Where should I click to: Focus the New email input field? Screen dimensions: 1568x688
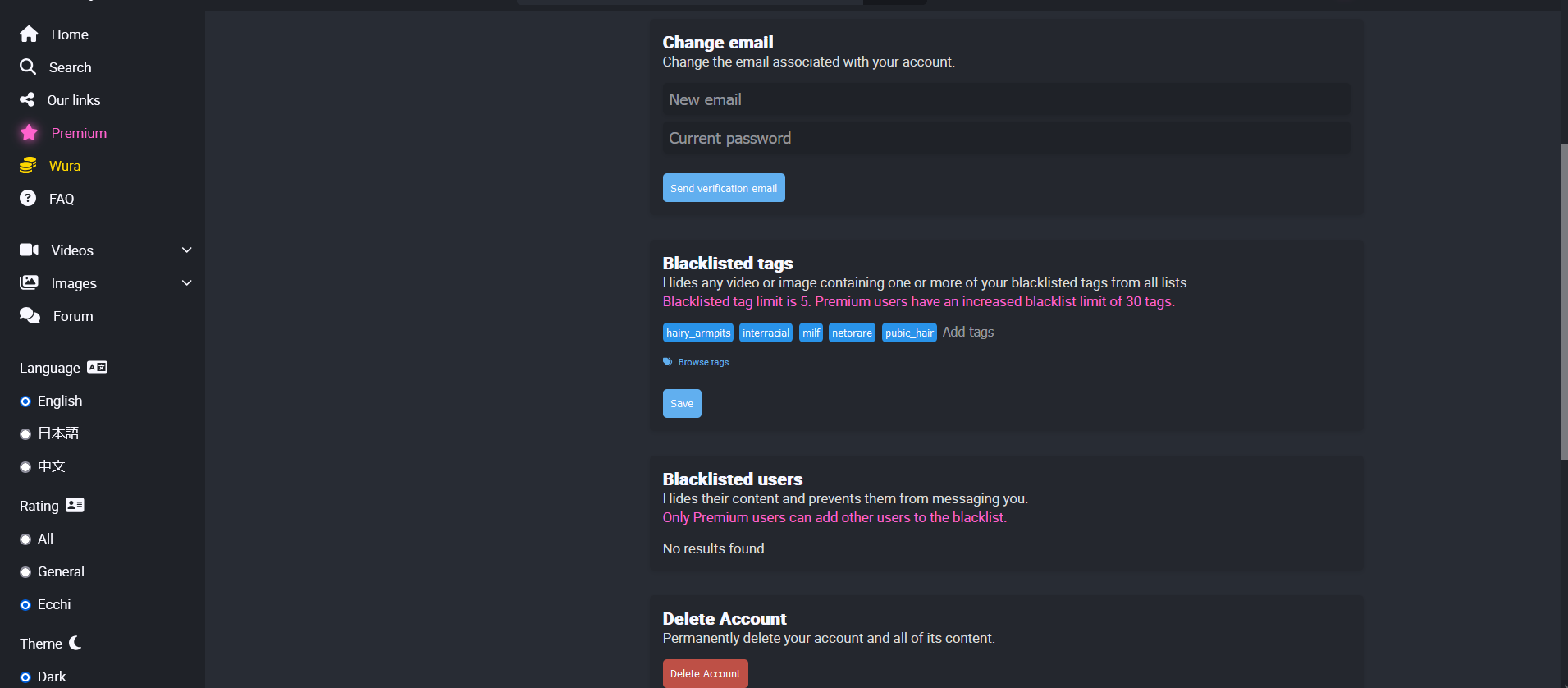click(1006, 99)
